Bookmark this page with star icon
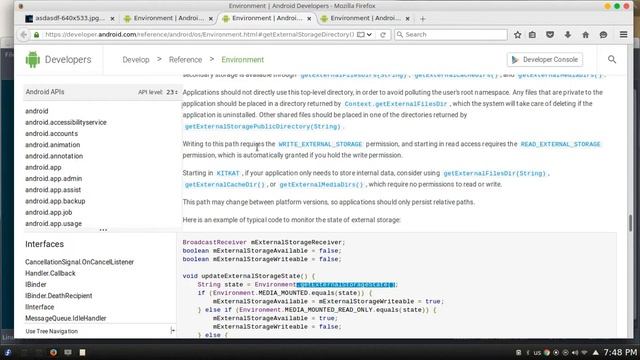The image size is (640, 360). click(518, 35)
